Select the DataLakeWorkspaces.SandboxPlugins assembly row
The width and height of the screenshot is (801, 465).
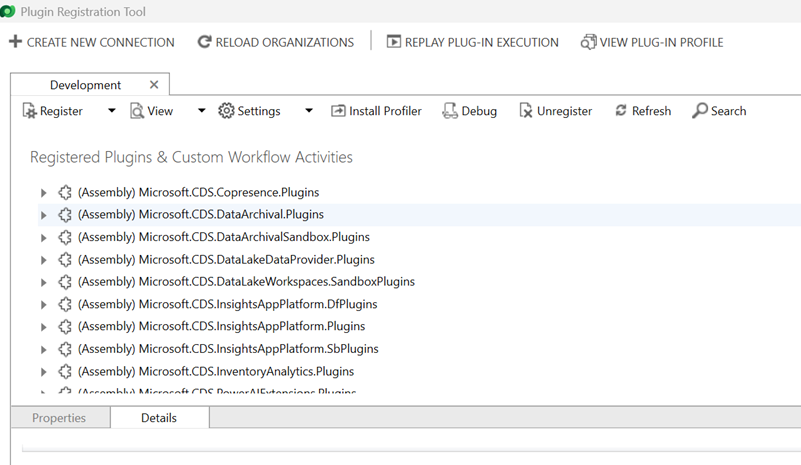click(246, 281)
